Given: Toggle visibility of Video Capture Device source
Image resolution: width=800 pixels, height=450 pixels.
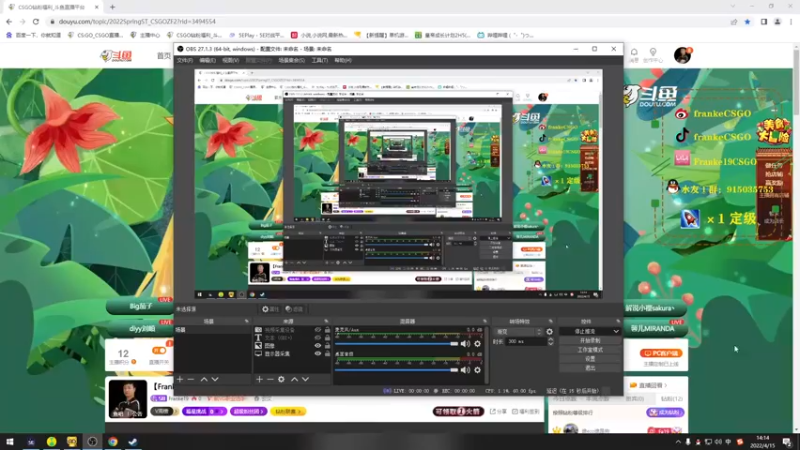Looking at the screenshot, I should (318, 330).
